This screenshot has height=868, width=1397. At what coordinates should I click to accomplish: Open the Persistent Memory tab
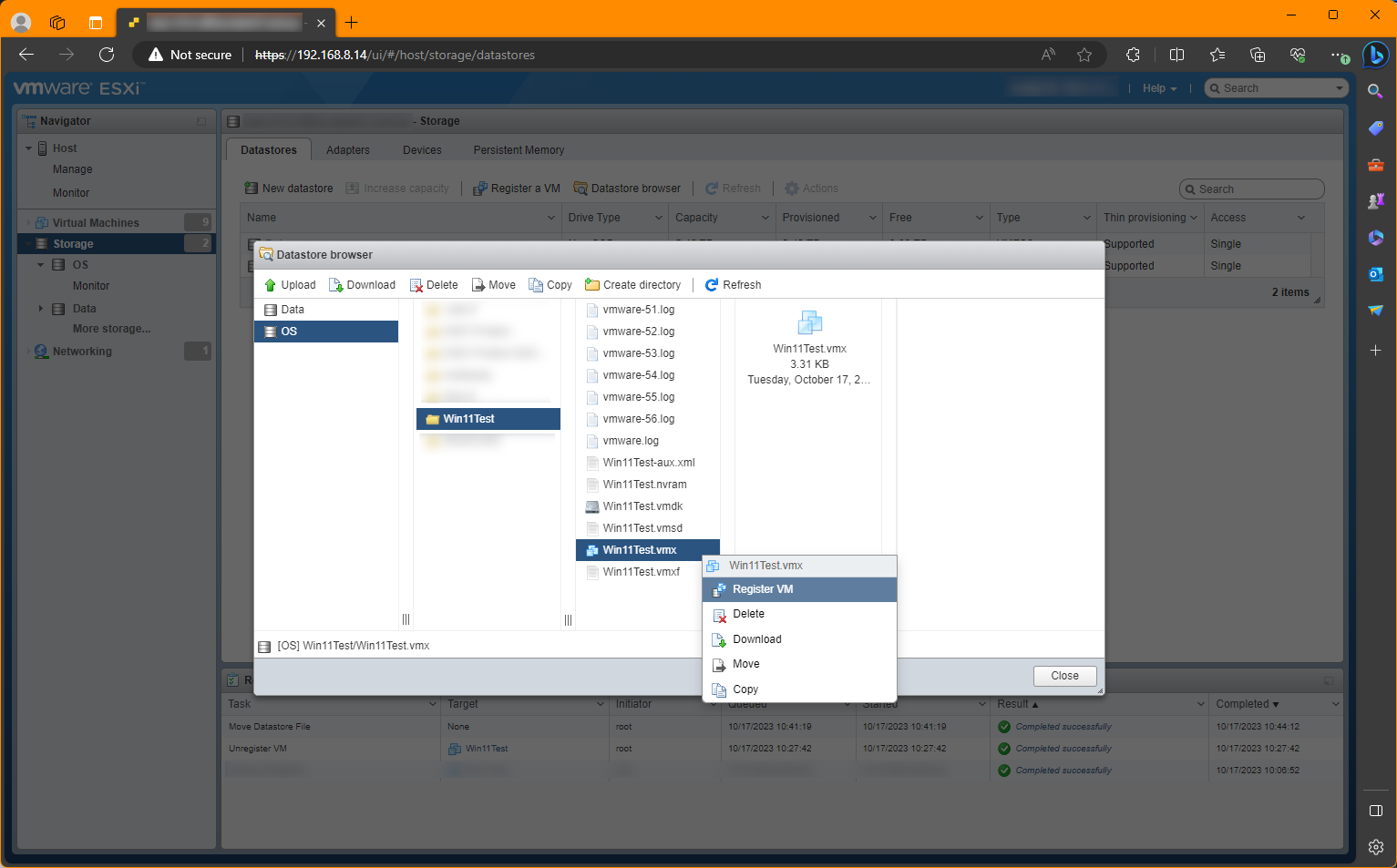pyautogui.click(x=519, y=150)
